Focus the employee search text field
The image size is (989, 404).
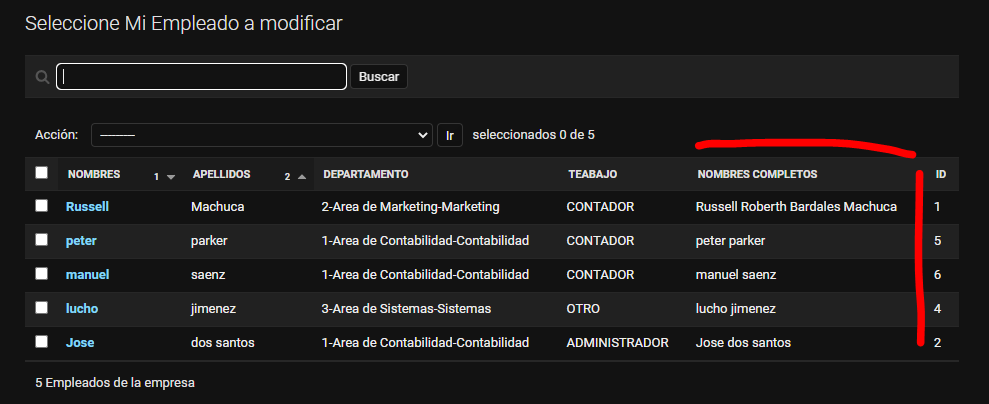[202, 77]
